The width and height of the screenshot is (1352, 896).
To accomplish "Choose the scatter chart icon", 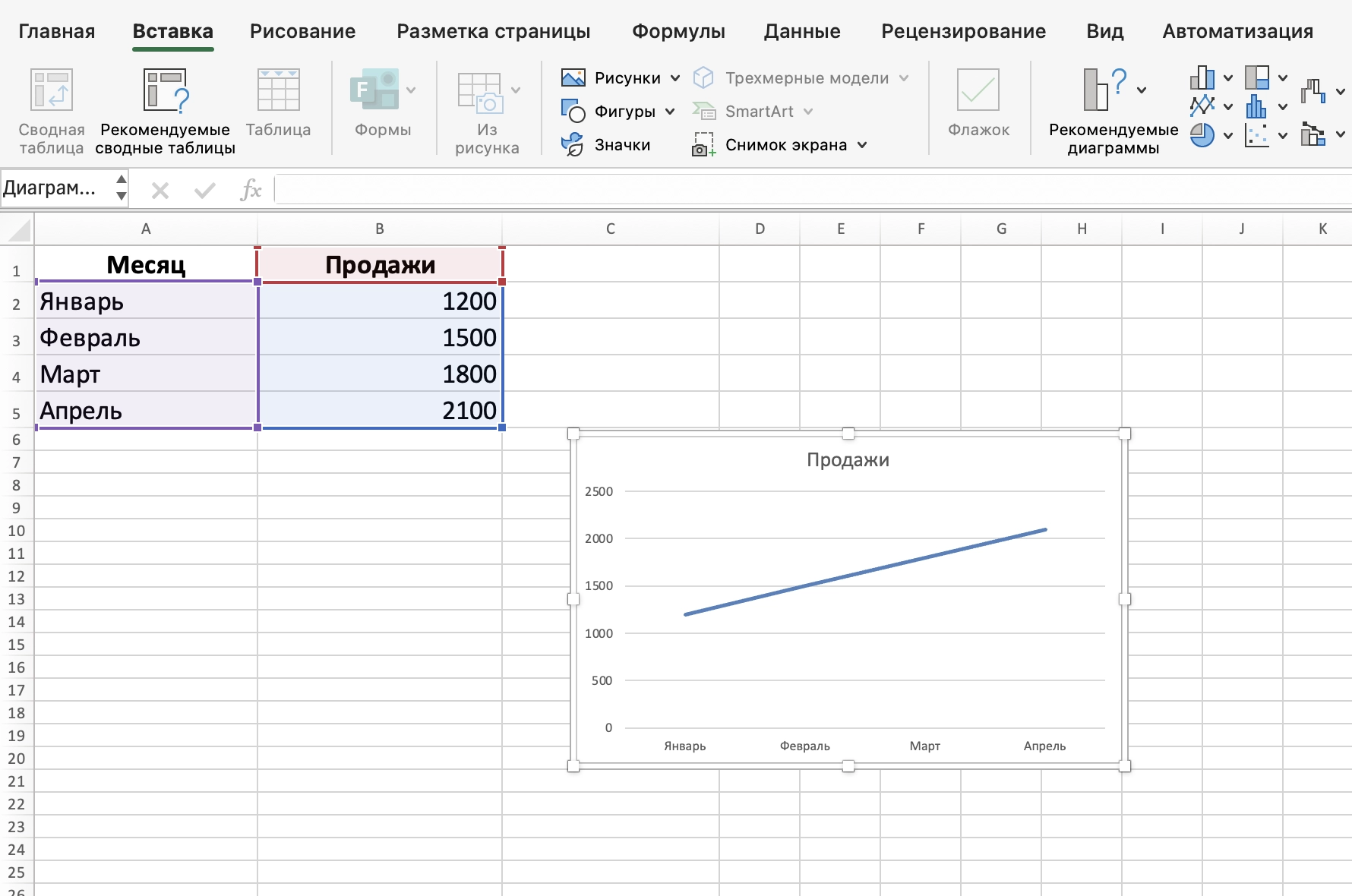I will [1256, 135].
